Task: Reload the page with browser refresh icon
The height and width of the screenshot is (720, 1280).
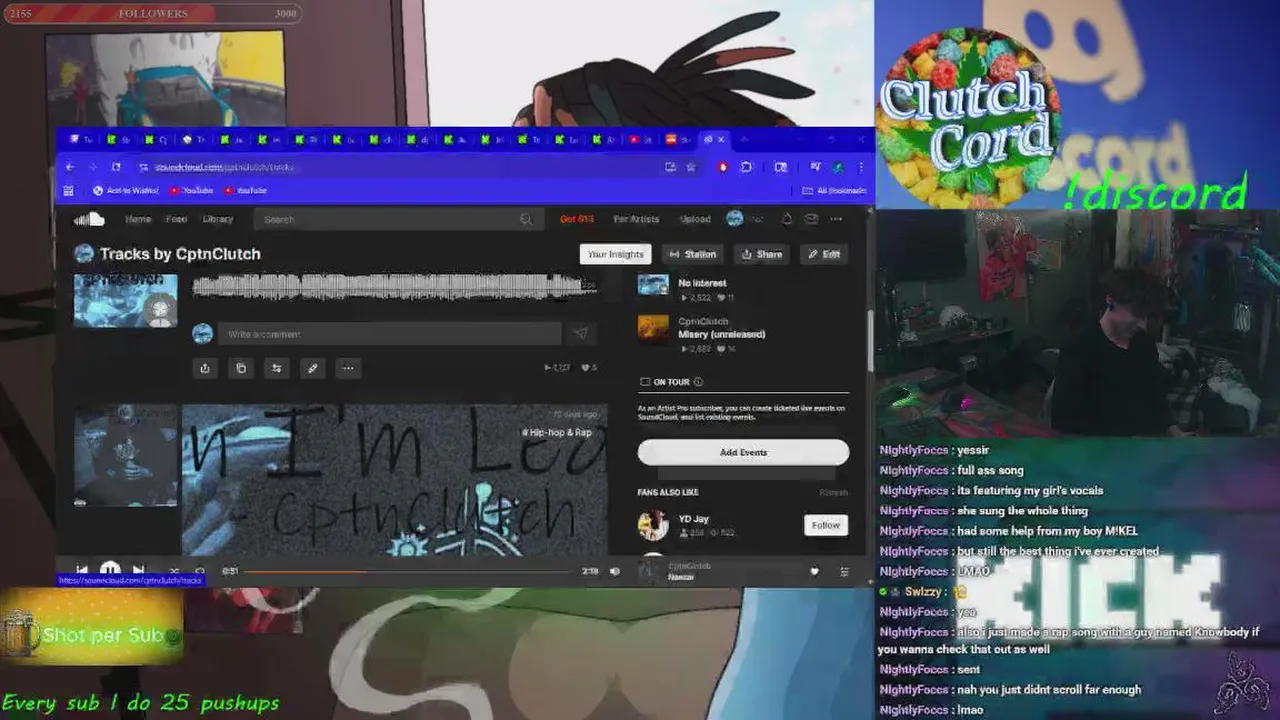Action: 116,167
